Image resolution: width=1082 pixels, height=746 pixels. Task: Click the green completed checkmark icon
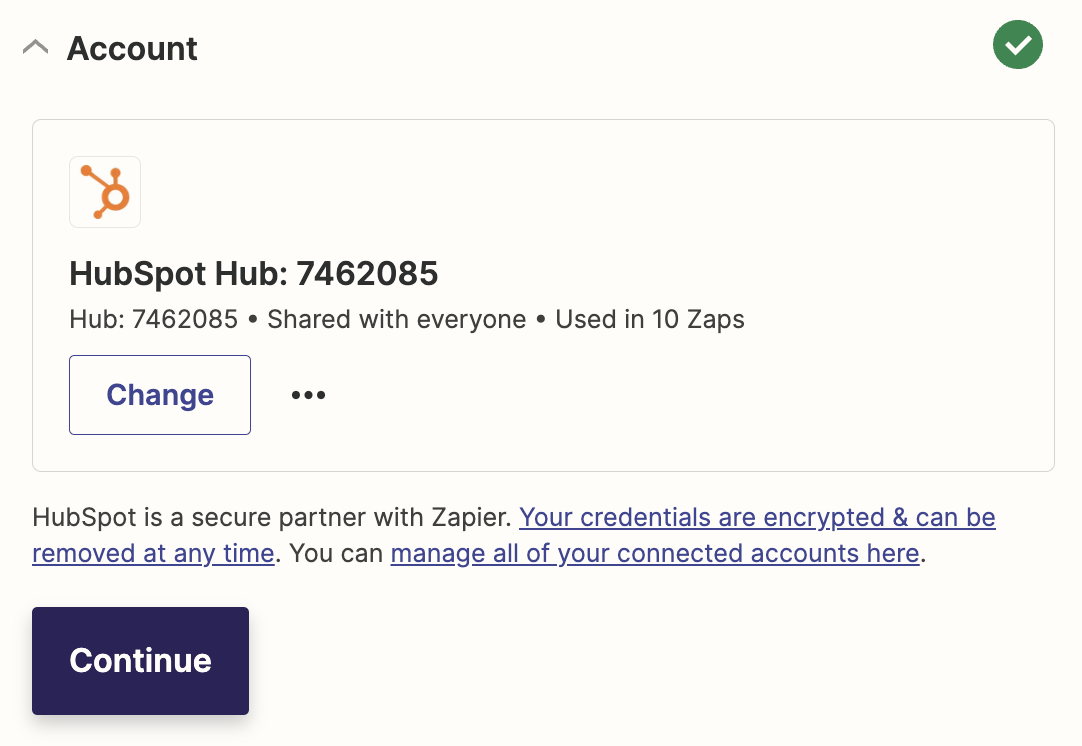(x=1017, y=45)
